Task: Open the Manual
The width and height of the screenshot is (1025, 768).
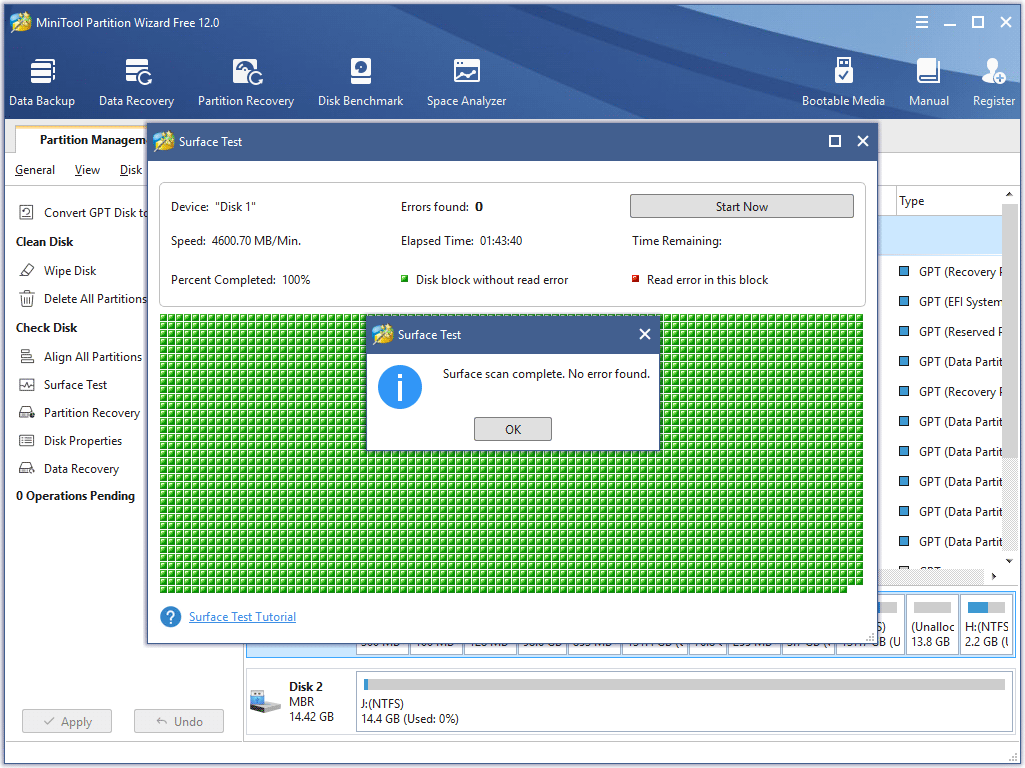Action: click(x=928, y=83)
